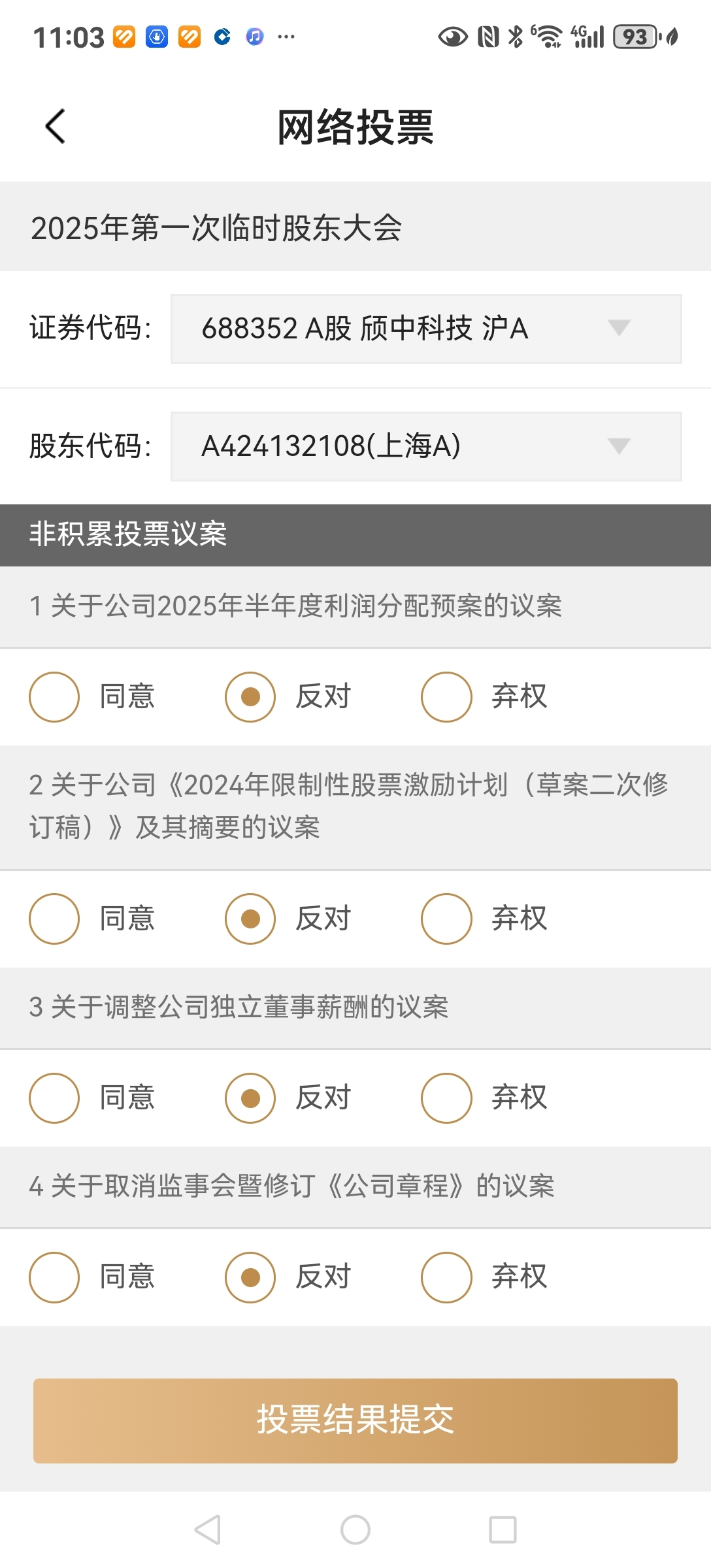Screen dimensions: 711x1568
Task: Tap the Bluetooth status icon
Action: coord(516,37)
